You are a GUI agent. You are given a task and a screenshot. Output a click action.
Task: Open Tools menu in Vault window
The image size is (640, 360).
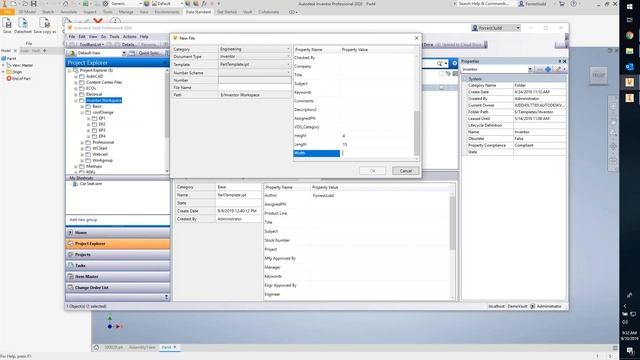(x=114, y=37)
